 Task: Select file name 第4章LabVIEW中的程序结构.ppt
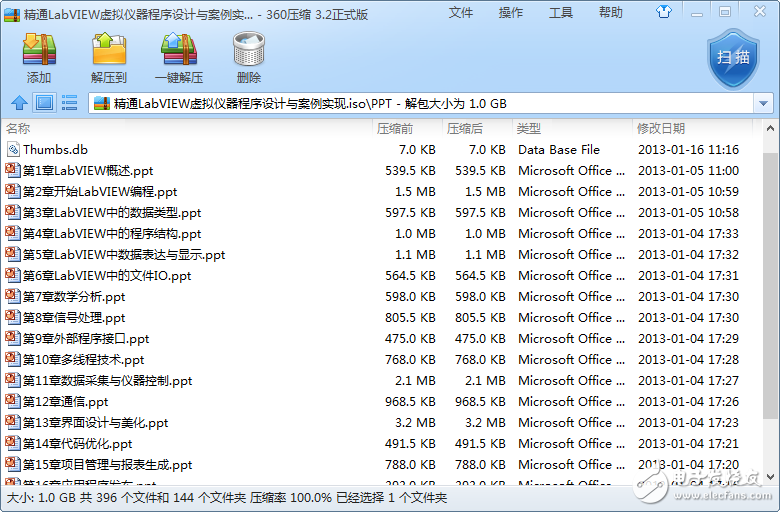coord(112,233)
